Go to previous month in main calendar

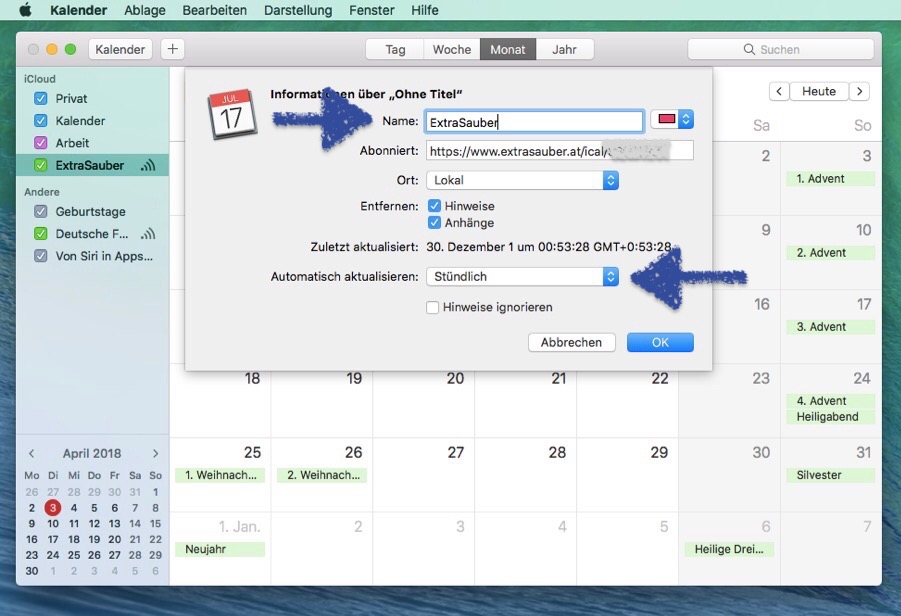coord(779,91)
